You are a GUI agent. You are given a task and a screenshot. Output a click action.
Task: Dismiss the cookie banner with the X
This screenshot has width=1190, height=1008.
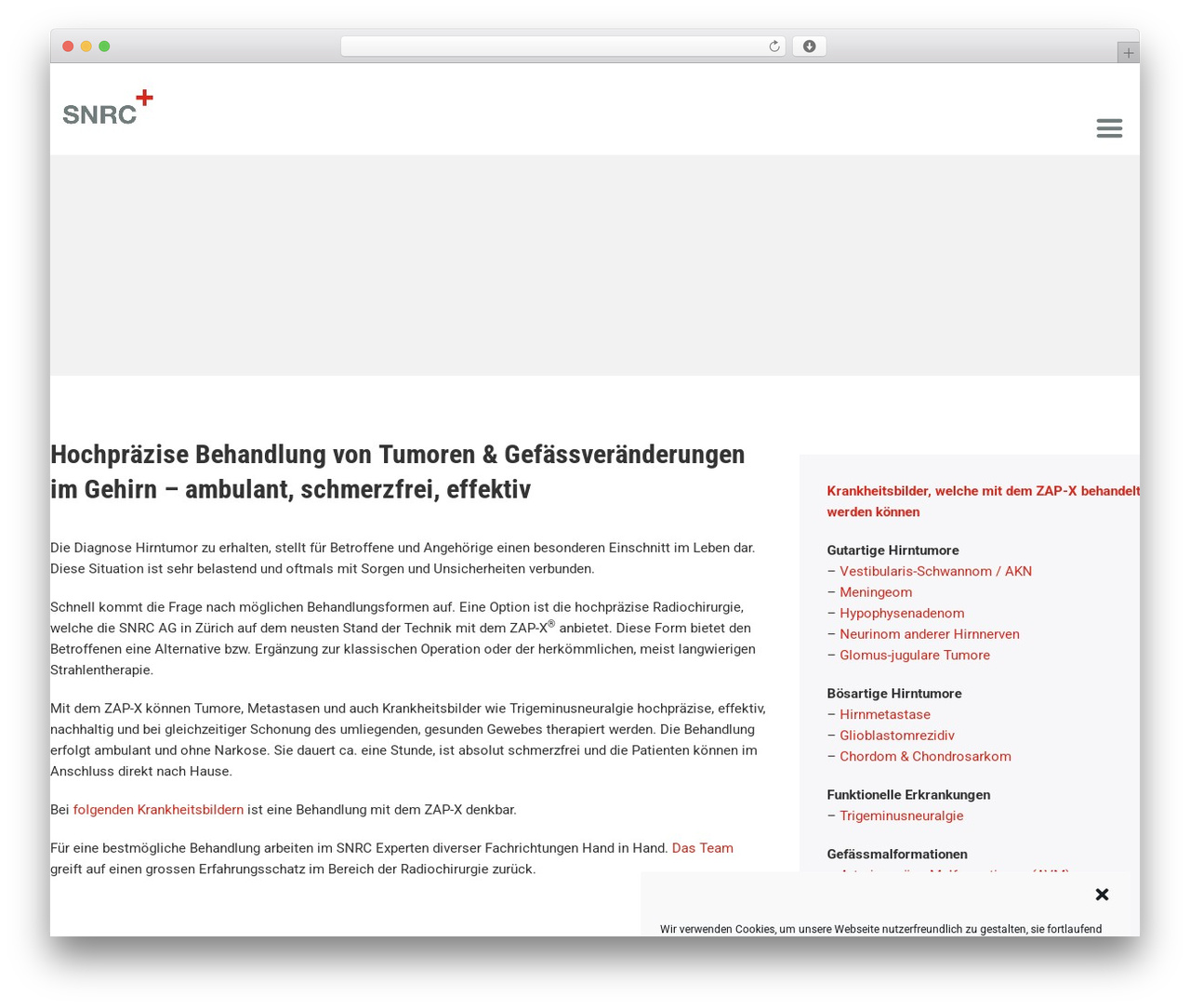(1102, 895)
